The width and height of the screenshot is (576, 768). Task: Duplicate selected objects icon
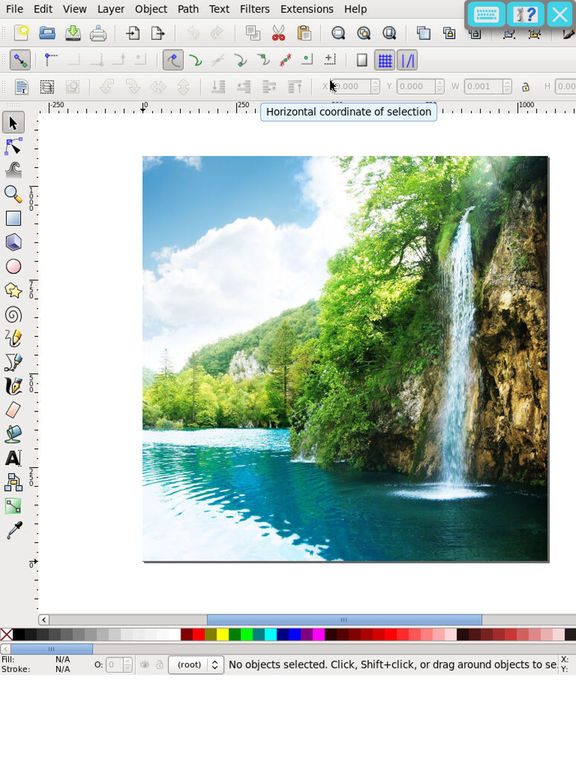423,33
